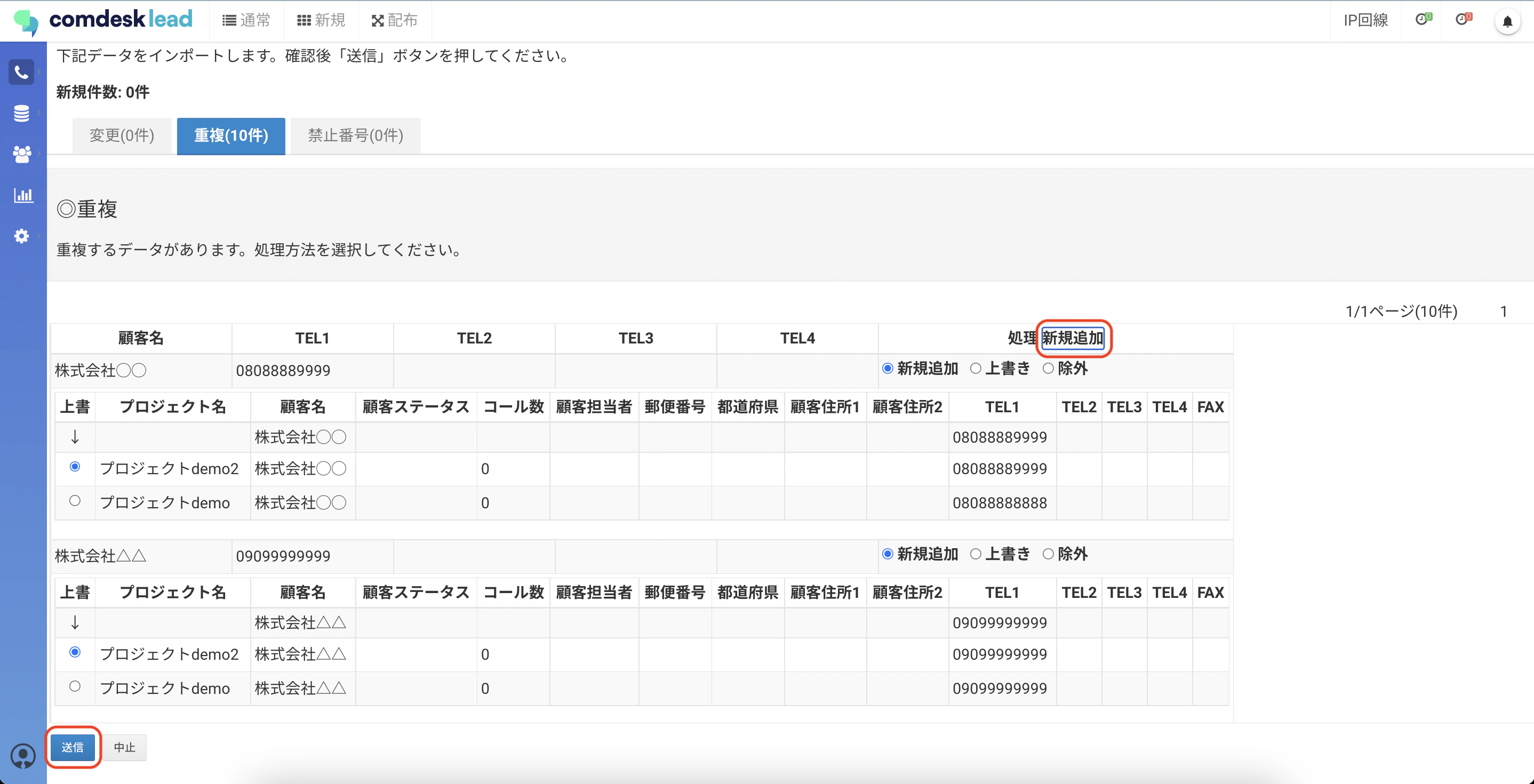Switch to 通常 view

point(246,20)
